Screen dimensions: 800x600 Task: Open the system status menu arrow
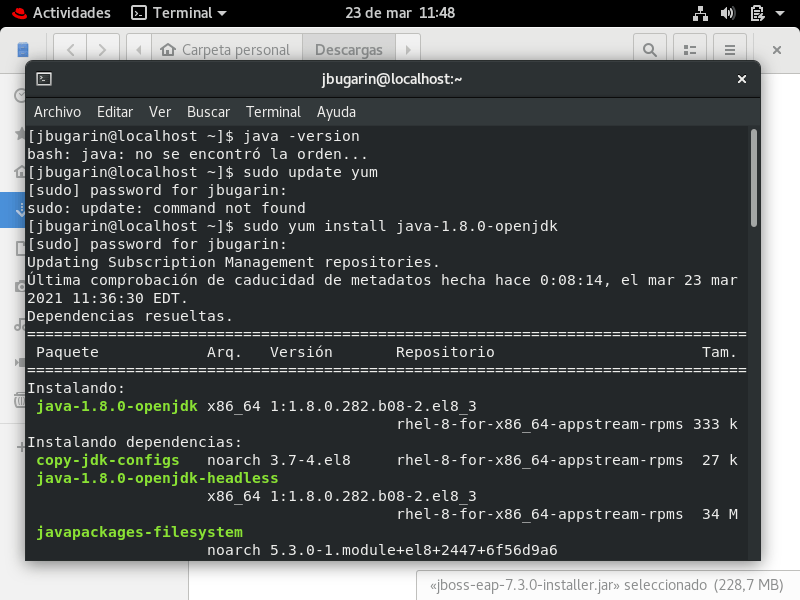point(780,14)
